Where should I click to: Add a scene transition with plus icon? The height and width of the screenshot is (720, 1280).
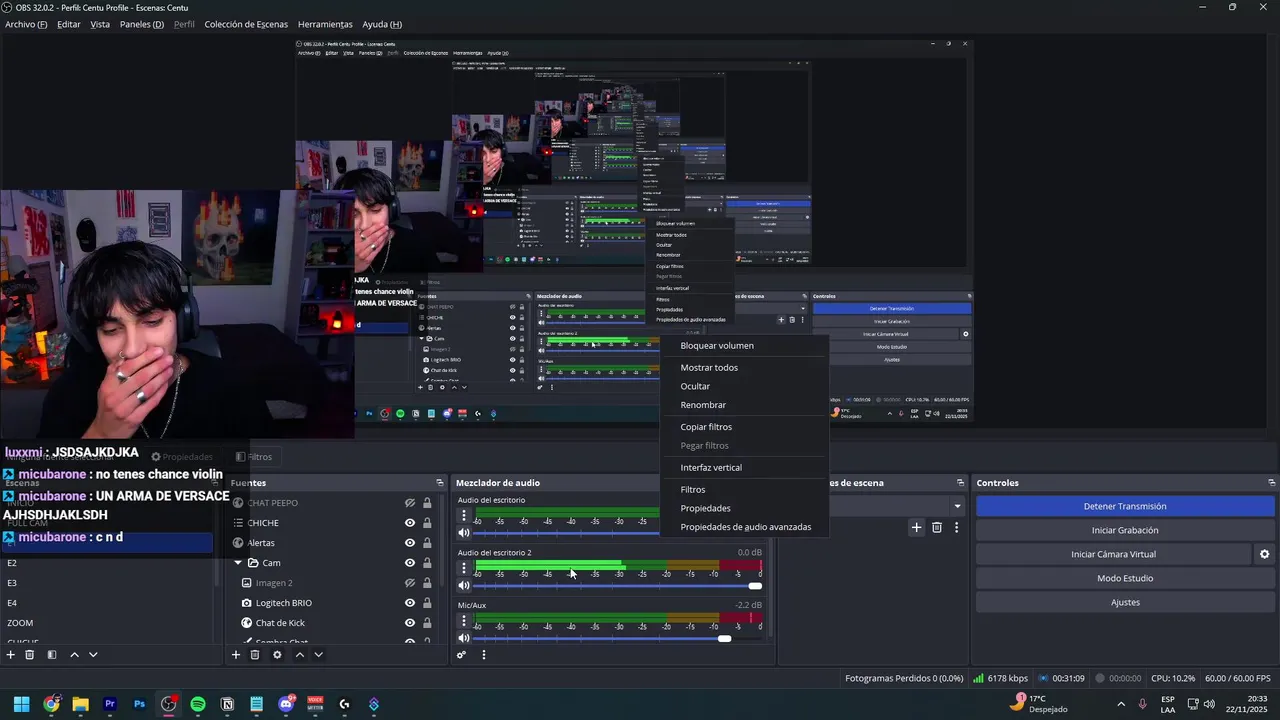pos(916,527)
